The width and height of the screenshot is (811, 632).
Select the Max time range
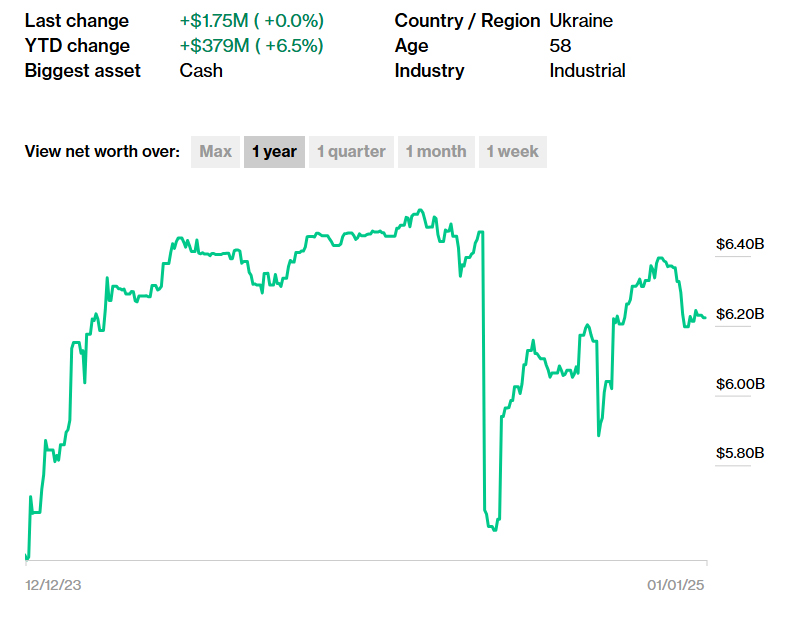[215, 152]
